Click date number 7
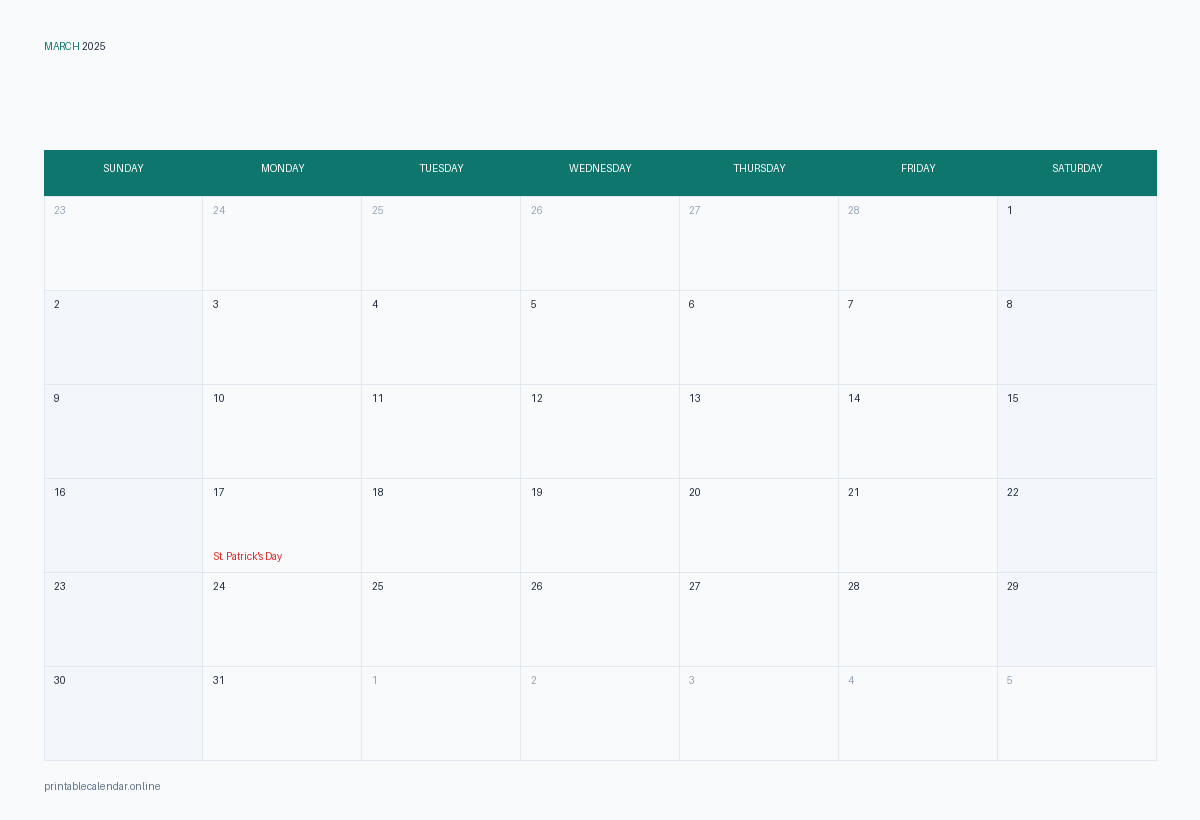This screenshot has height=820, width=1200. (851, 305)
